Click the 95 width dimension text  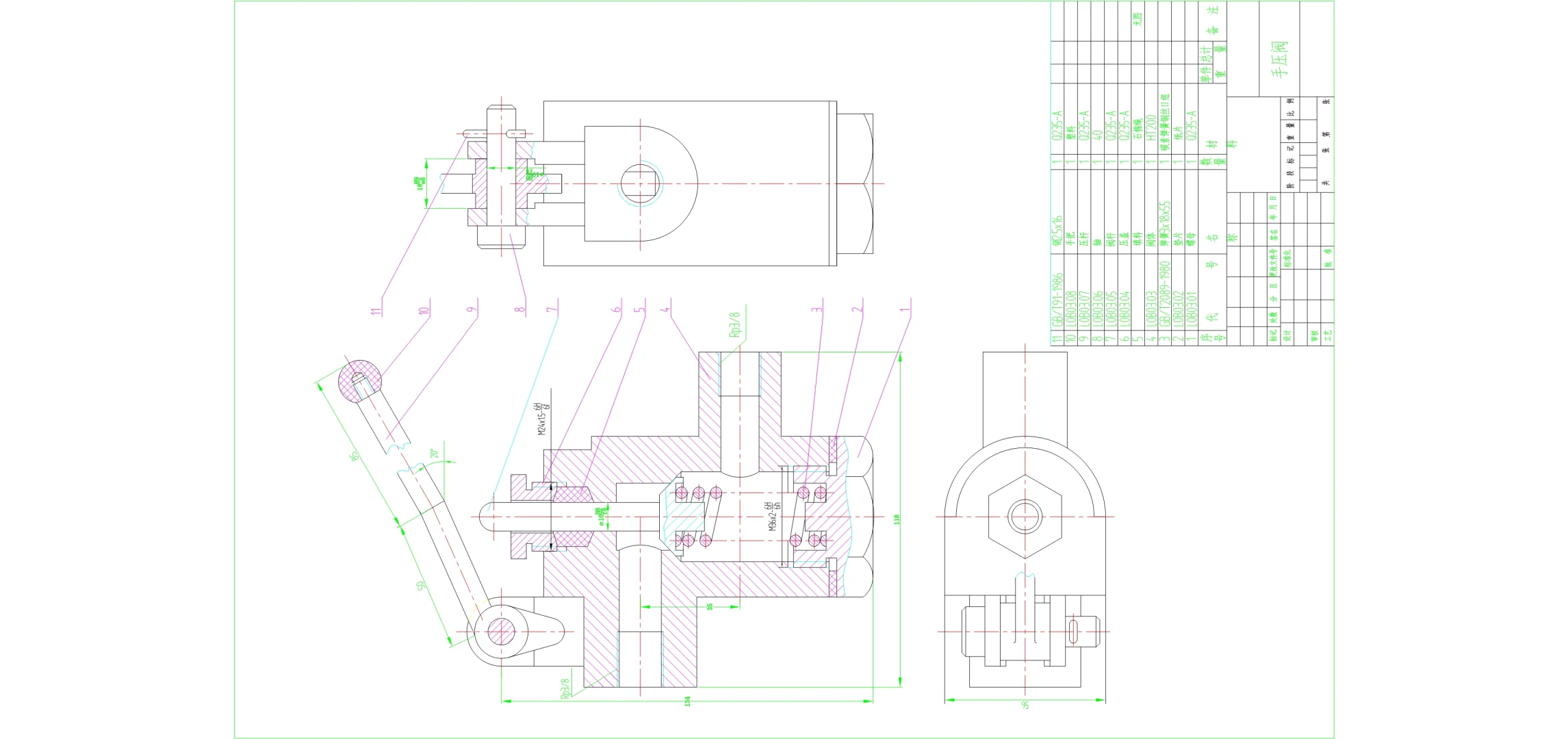coord(1025,705)
